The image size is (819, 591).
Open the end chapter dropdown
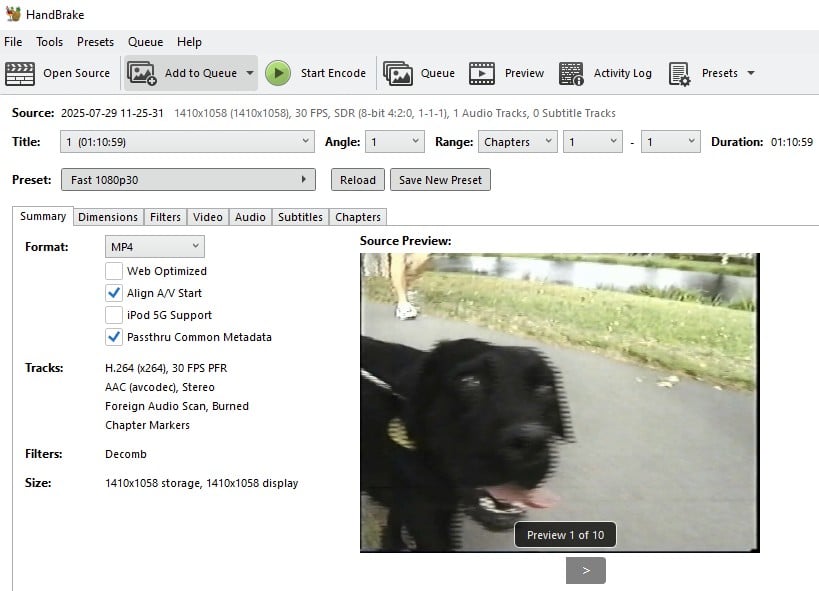pos(671,142)
